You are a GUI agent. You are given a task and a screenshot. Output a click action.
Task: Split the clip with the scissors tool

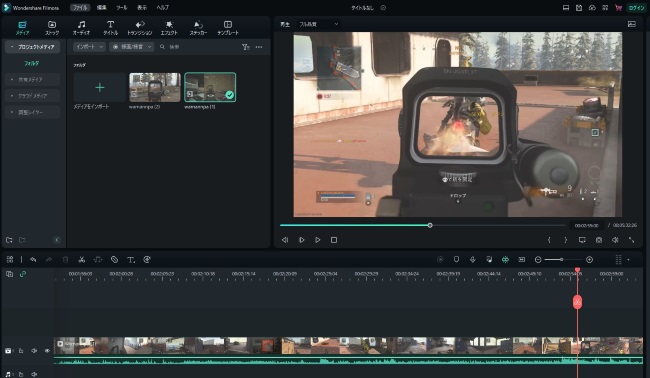pos(82,259)
